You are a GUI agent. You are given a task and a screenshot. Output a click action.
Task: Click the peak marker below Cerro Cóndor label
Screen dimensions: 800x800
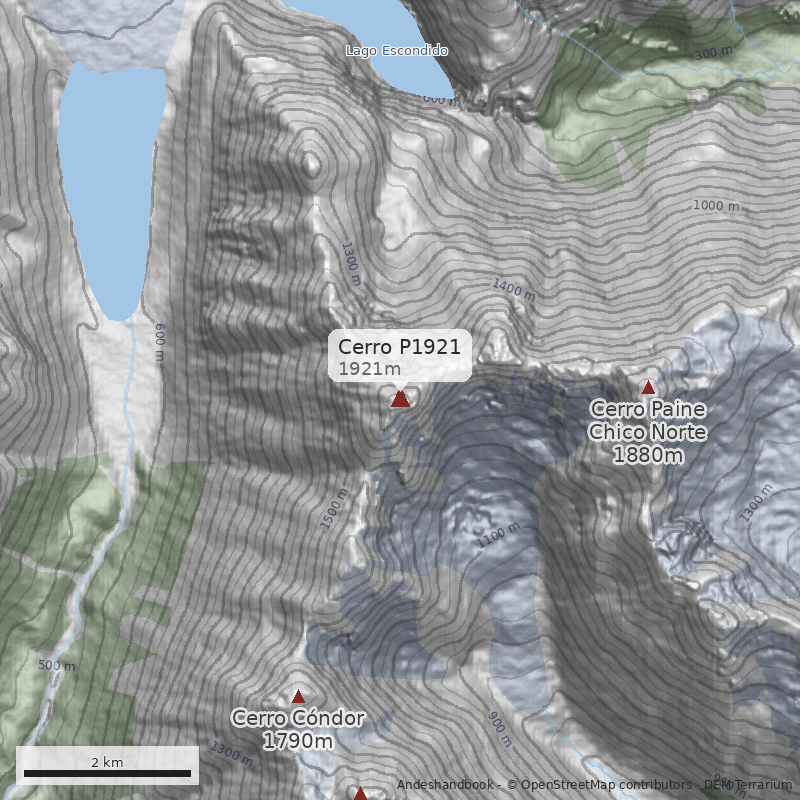pos(360,793)
